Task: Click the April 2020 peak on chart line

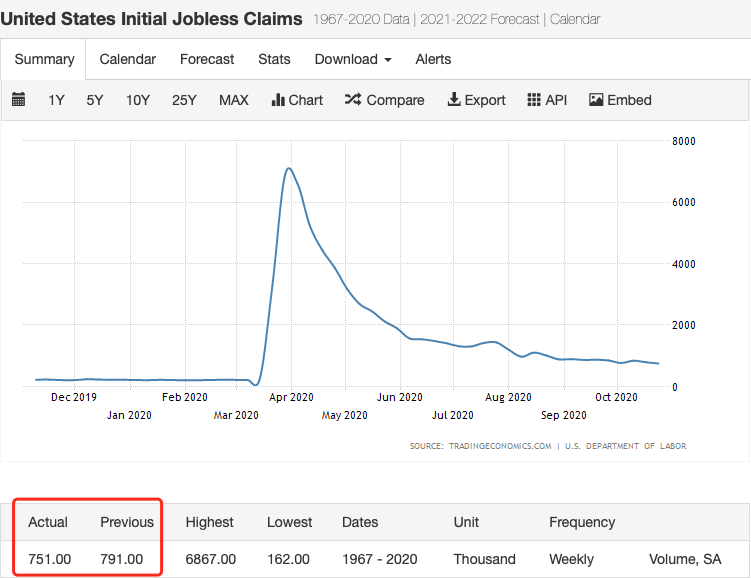Action: 288,168
